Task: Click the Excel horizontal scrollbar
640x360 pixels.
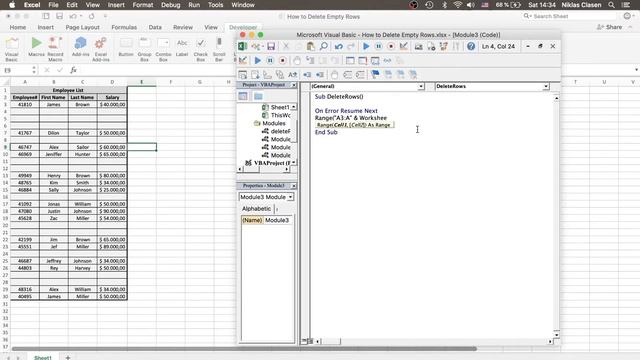Action: pyautogui.click(x=244, y=349)
